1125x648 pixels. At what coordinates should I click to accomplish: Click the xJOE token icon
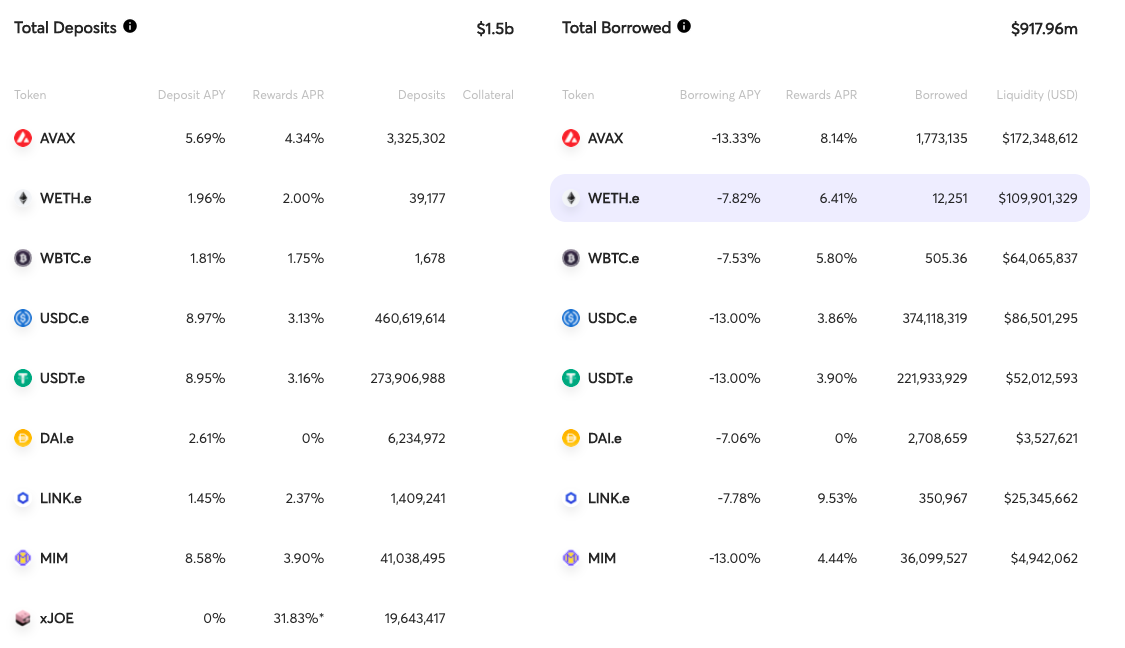[23, 618]
